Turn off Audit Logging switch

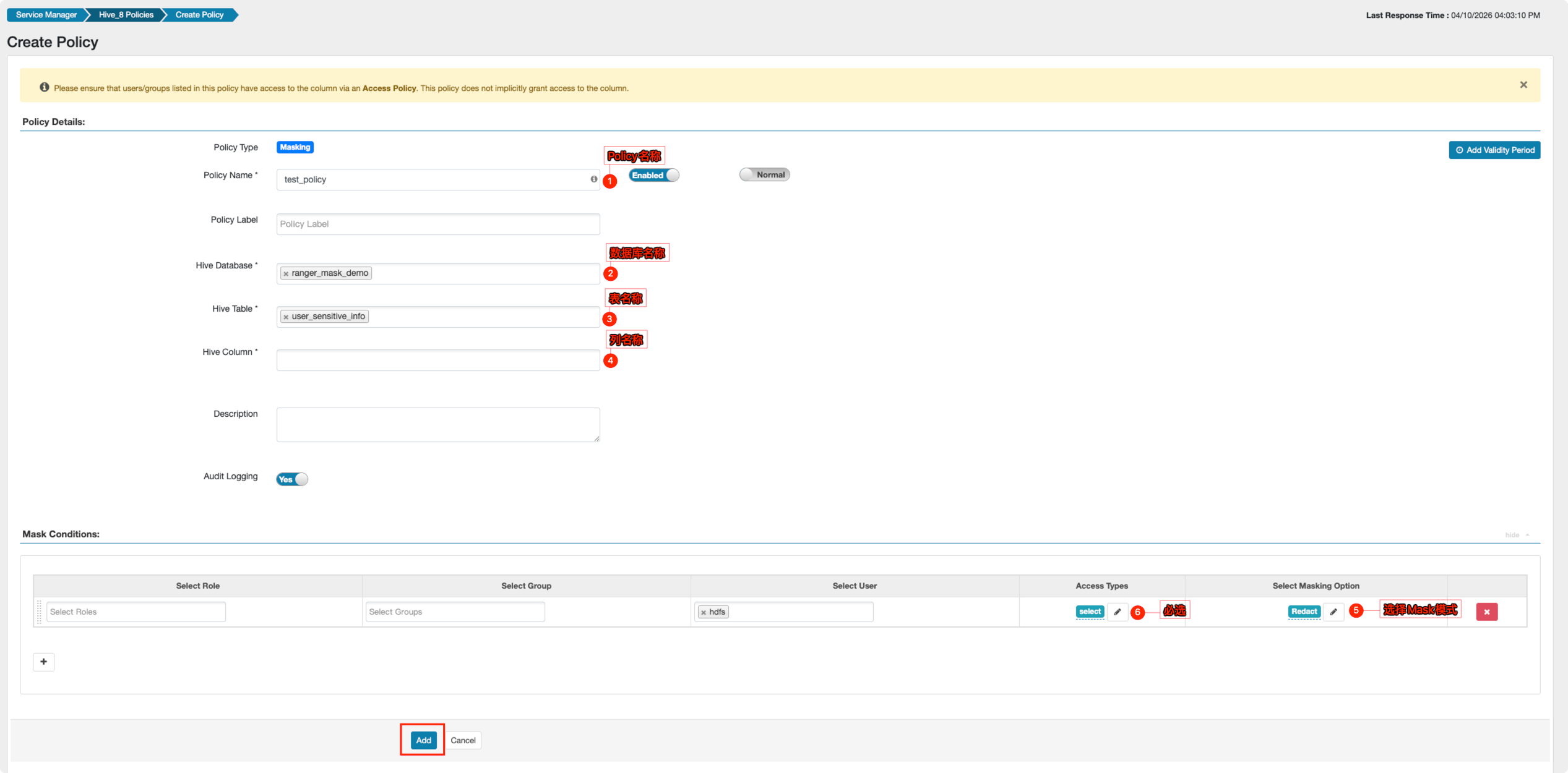pyautogui.click(x=291, y=479)
